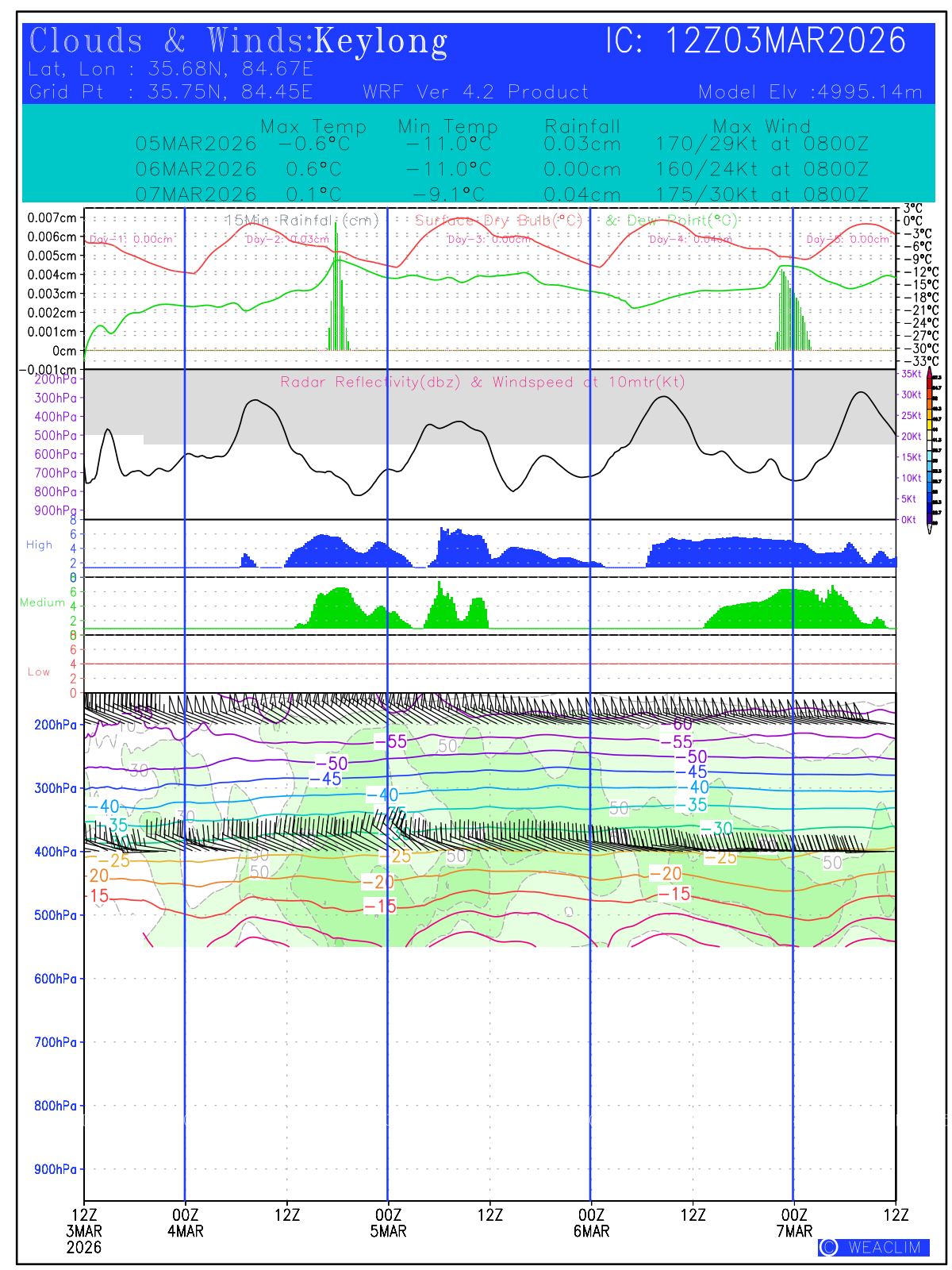Image resolution: width=952 pixels, height=1270 pixels.
Task: Click the Max Temp column header
Action: point(313,126)
